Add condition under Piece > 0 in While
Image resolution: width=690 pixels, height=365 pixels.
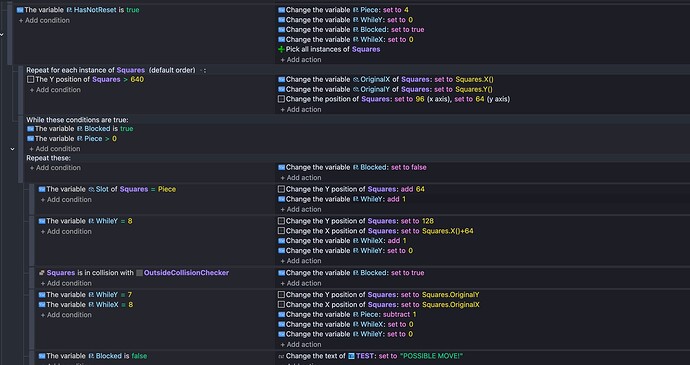coord(55,149)
